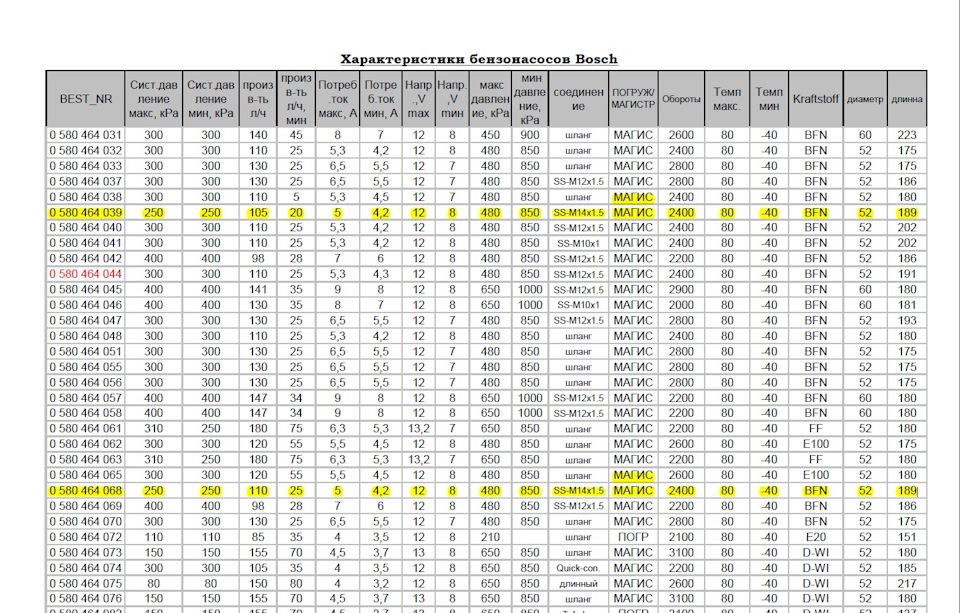Select highlighted part number 0 580 464 039

coord(86,212)
